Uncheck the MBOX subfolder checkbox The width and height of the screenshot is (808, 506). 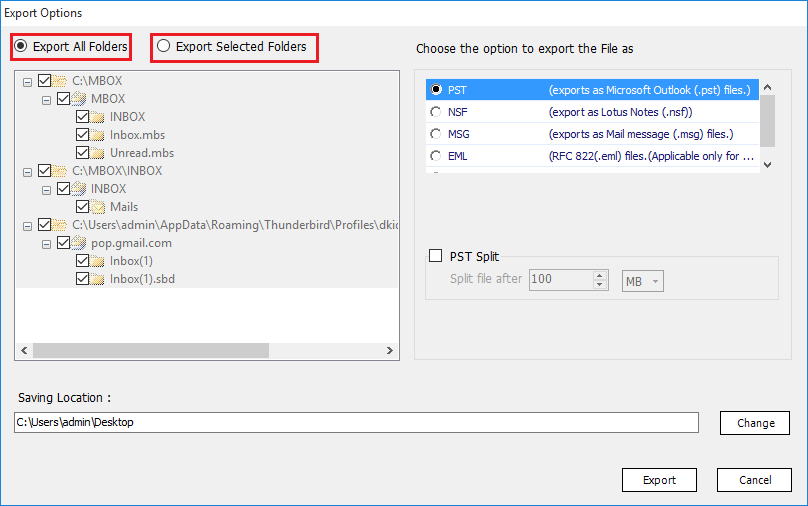click(63, 98)
